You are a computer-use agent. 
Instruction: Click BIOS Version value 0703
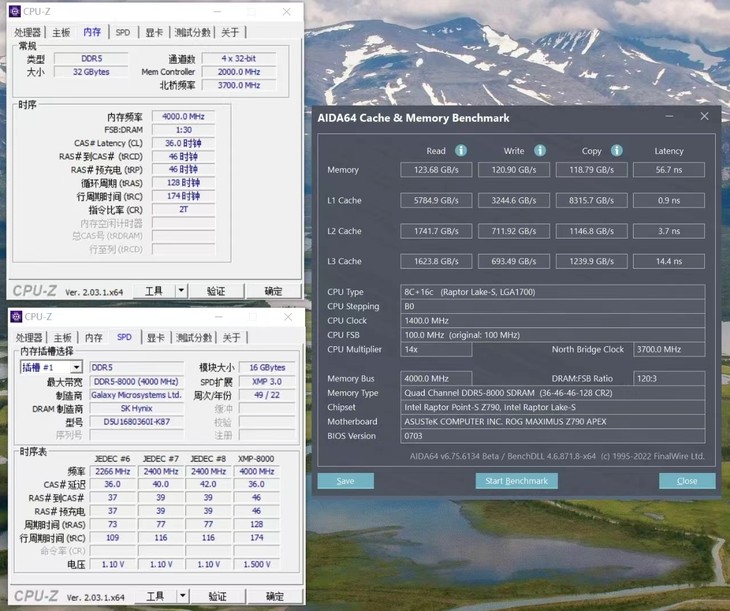553,436
